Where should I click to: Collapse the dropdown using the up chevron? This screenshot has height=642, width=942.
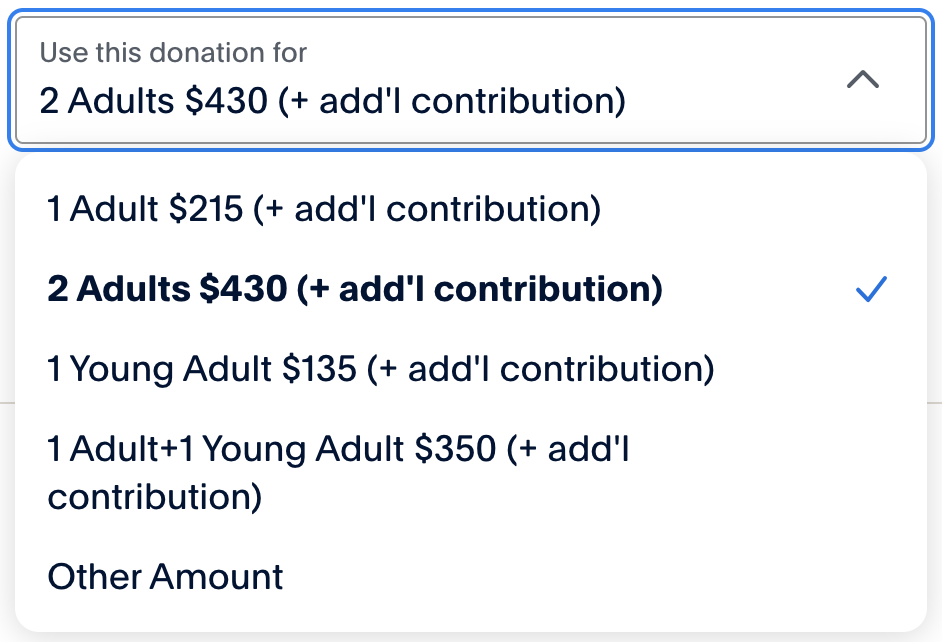(862, 80)
